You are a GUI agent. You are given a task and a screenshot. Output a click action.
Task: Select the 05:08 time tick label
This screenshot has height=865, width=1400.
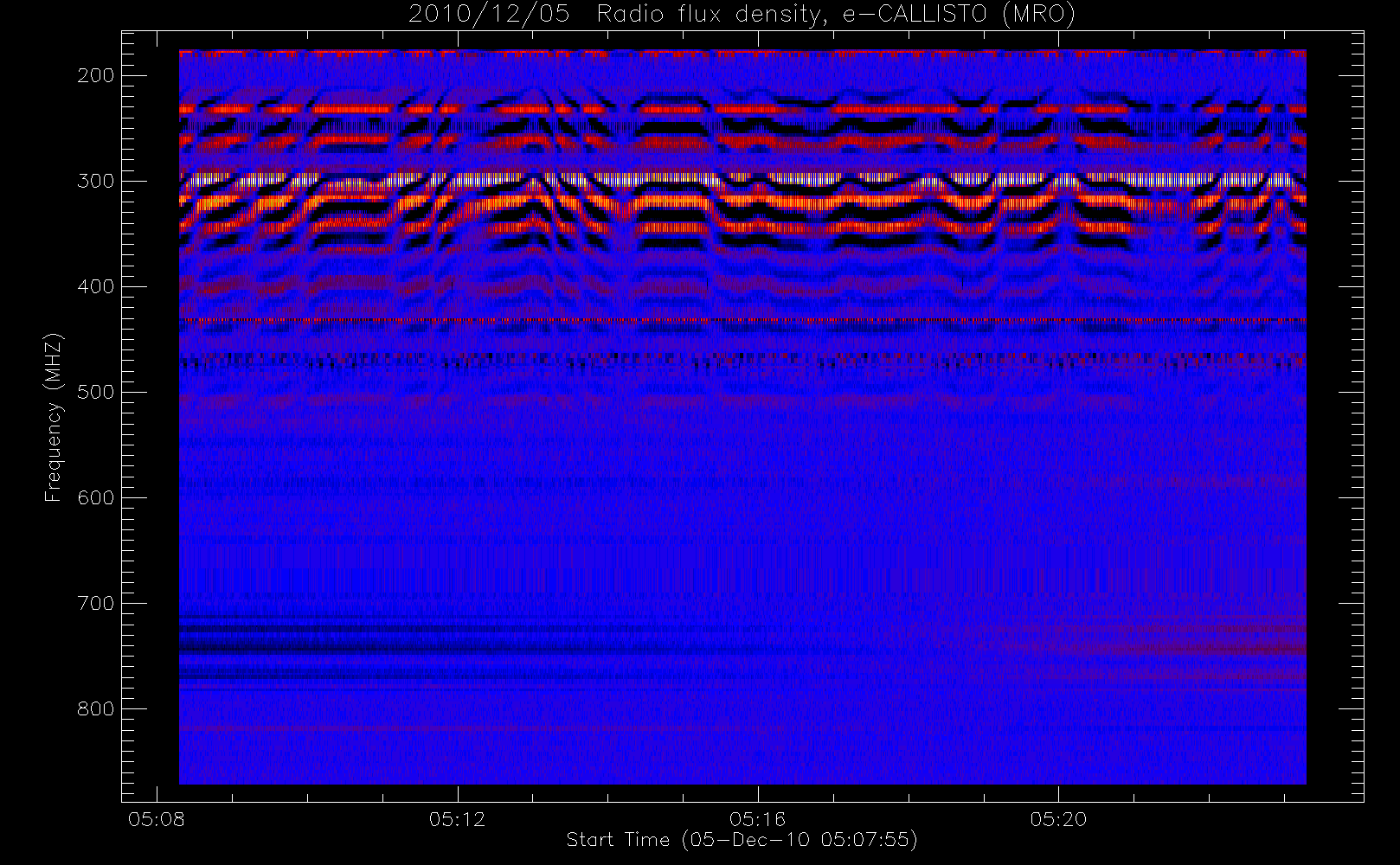click(157, 819)
